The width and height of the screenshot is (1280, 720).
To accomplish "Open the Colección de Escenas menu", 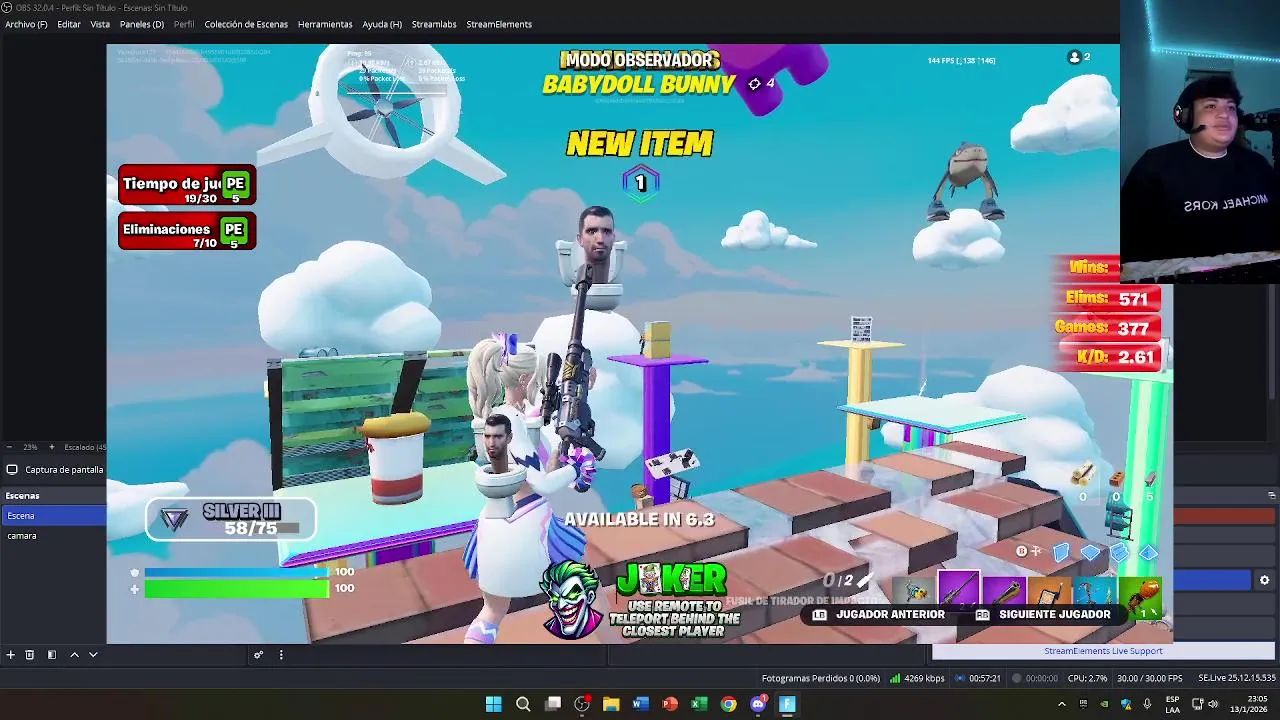I will (x=246, y=24).
